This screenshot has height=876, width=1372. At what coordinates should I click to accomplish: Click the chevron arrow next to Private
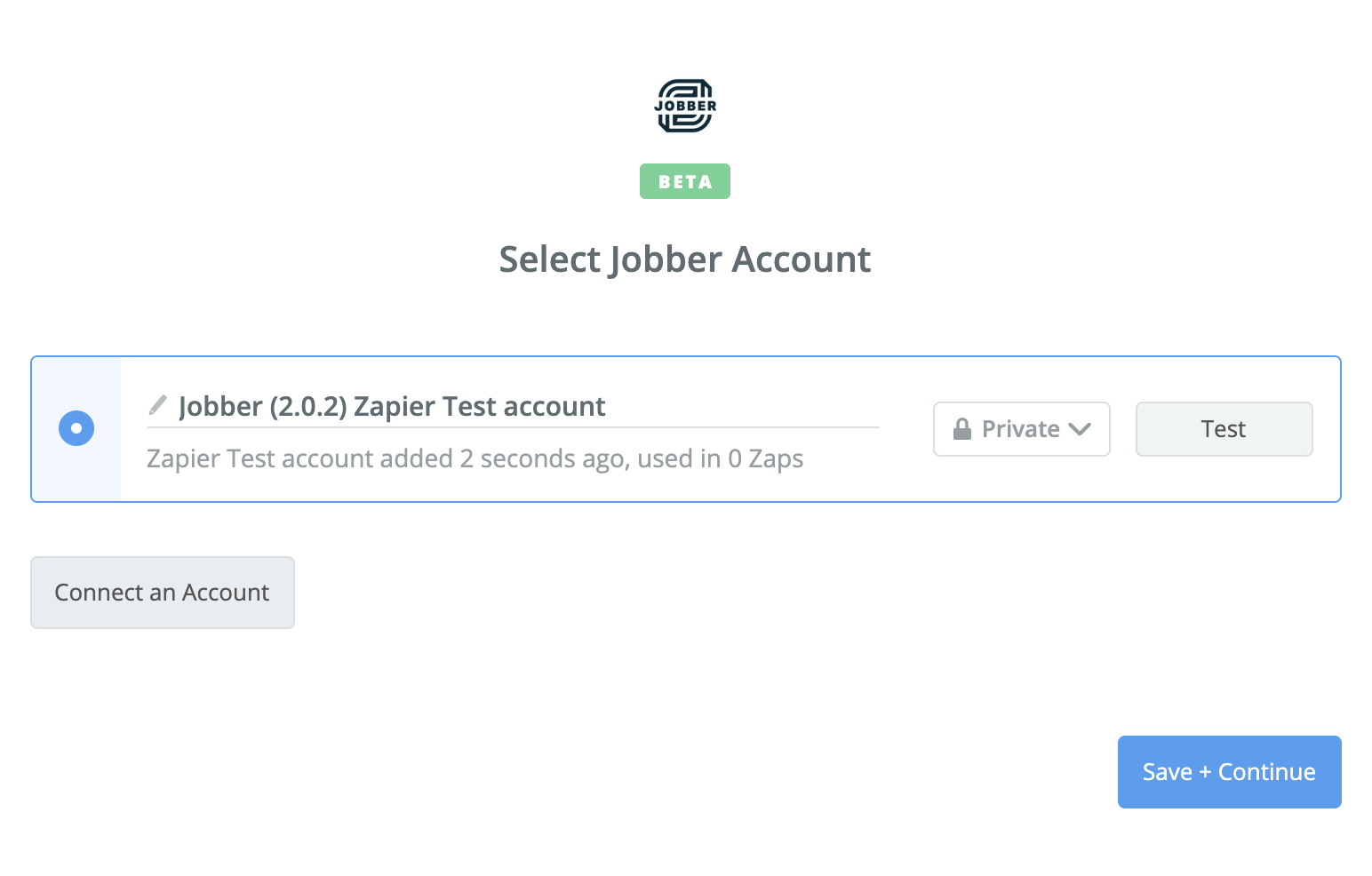point(1080,429)
